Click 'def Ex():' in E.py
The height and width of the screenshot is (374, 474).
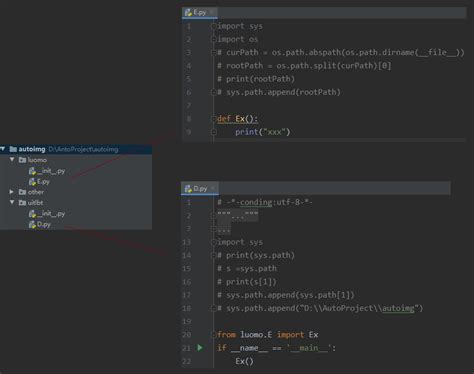point(237,119)
